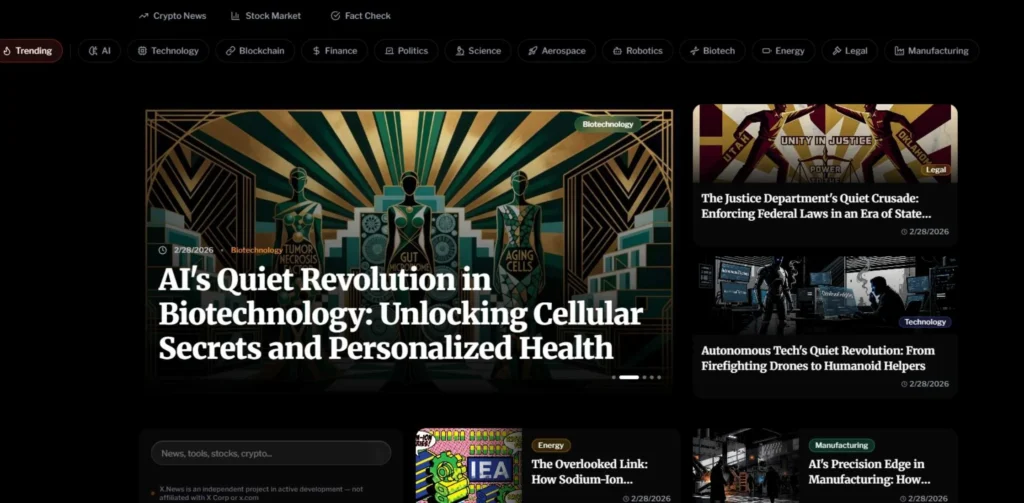Screen dimensions: 1024x503
Task: Click the Blockchain chip's link icon
Action: pyautogui.click(x=230, y=51)
